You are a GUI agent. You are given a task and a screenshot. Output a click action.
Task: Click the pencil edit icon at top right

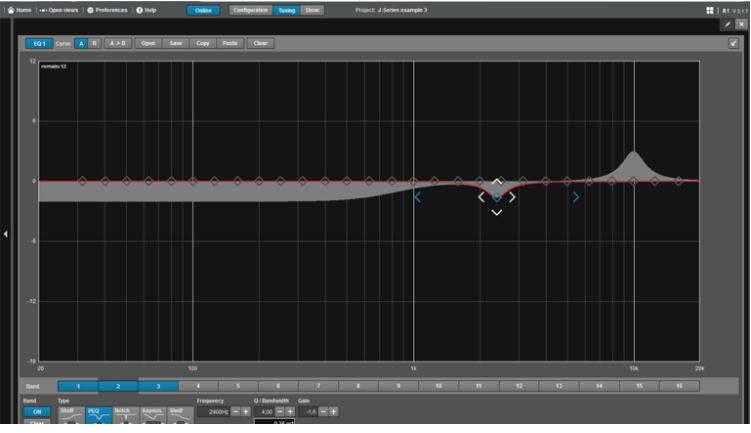[727, 24]
